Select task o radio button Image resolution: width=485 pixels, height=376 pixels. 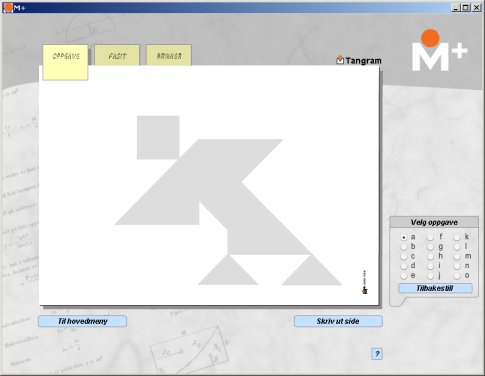point(457,276)
